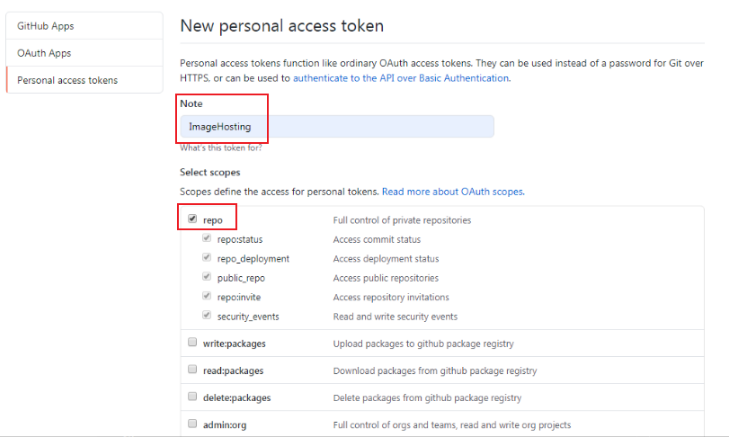Toggle the repo:invite checkbox
This screenshot has height=437, width=729.
coord(207,297)
